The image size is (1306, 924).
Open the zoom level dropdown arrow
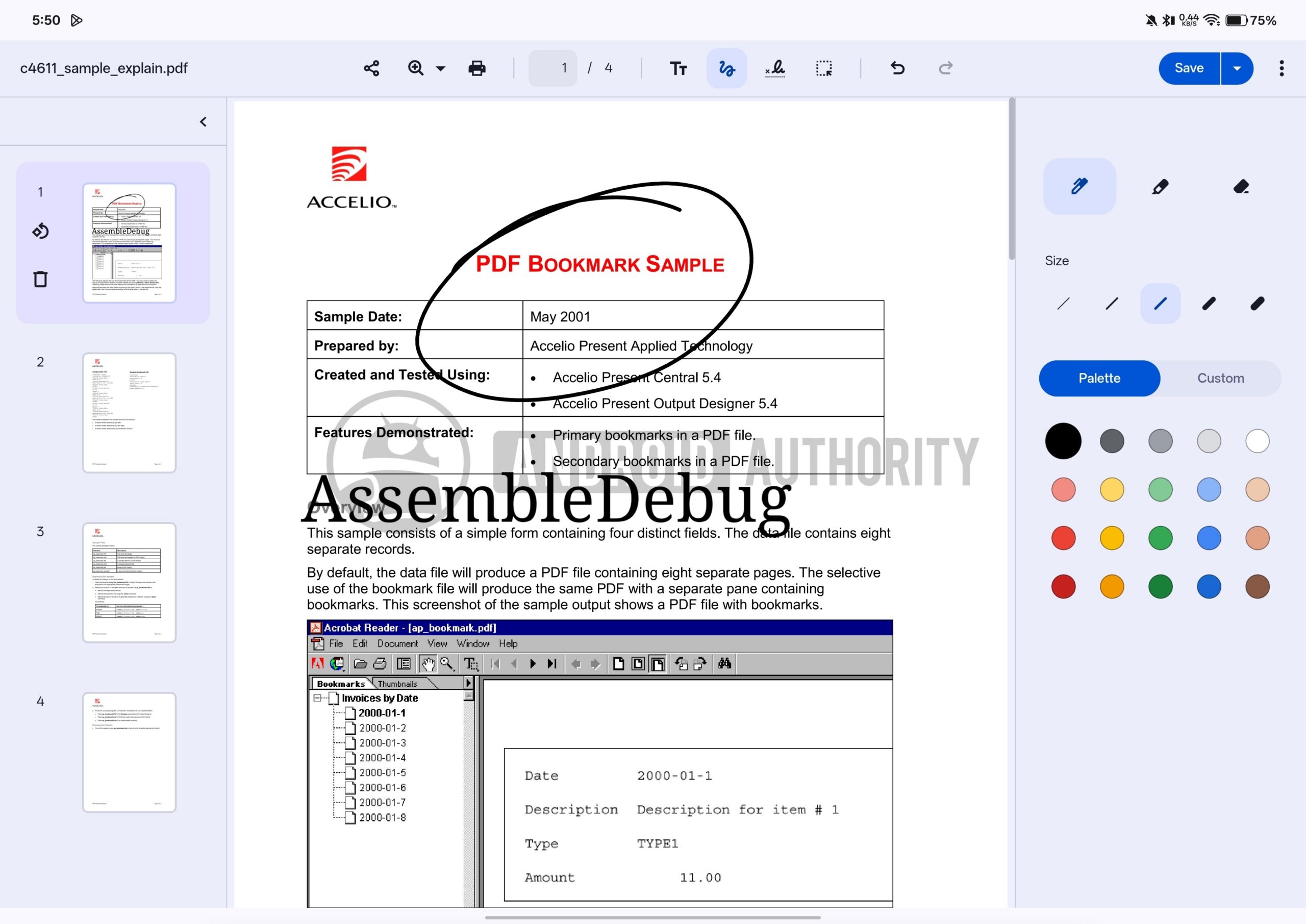440,69
